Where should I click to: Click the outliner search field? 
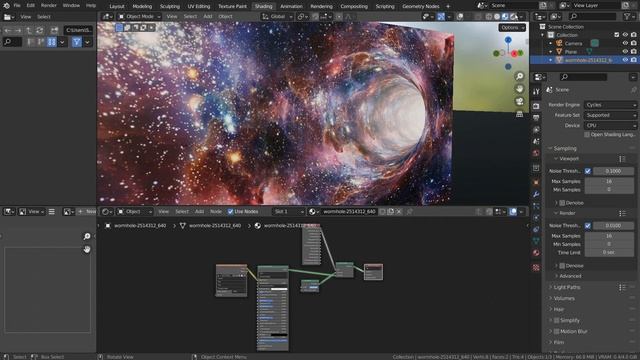click(x=593, y=17)
